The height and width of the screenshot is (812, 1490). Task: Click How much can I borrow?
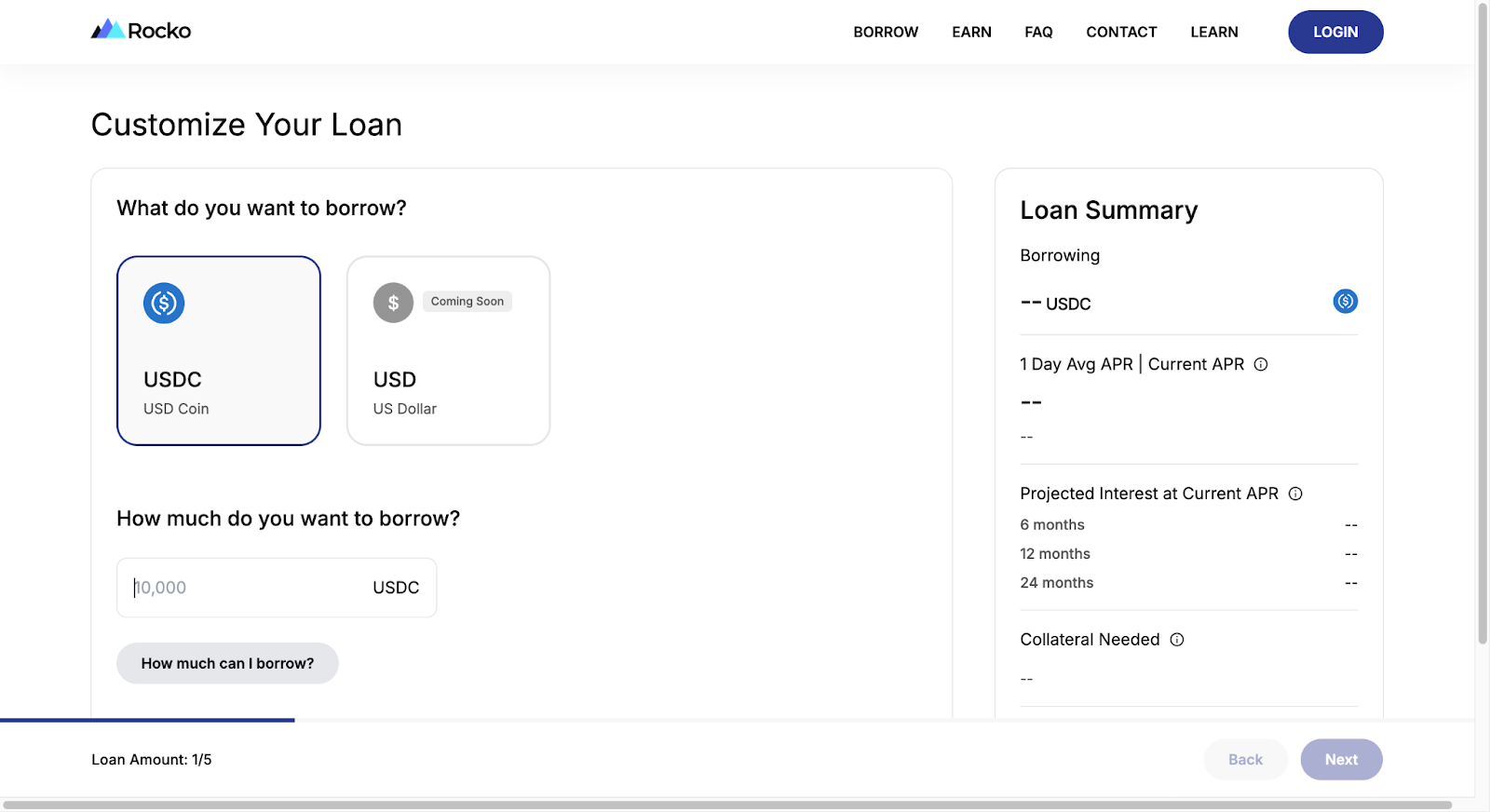click(x=227, y=663)
